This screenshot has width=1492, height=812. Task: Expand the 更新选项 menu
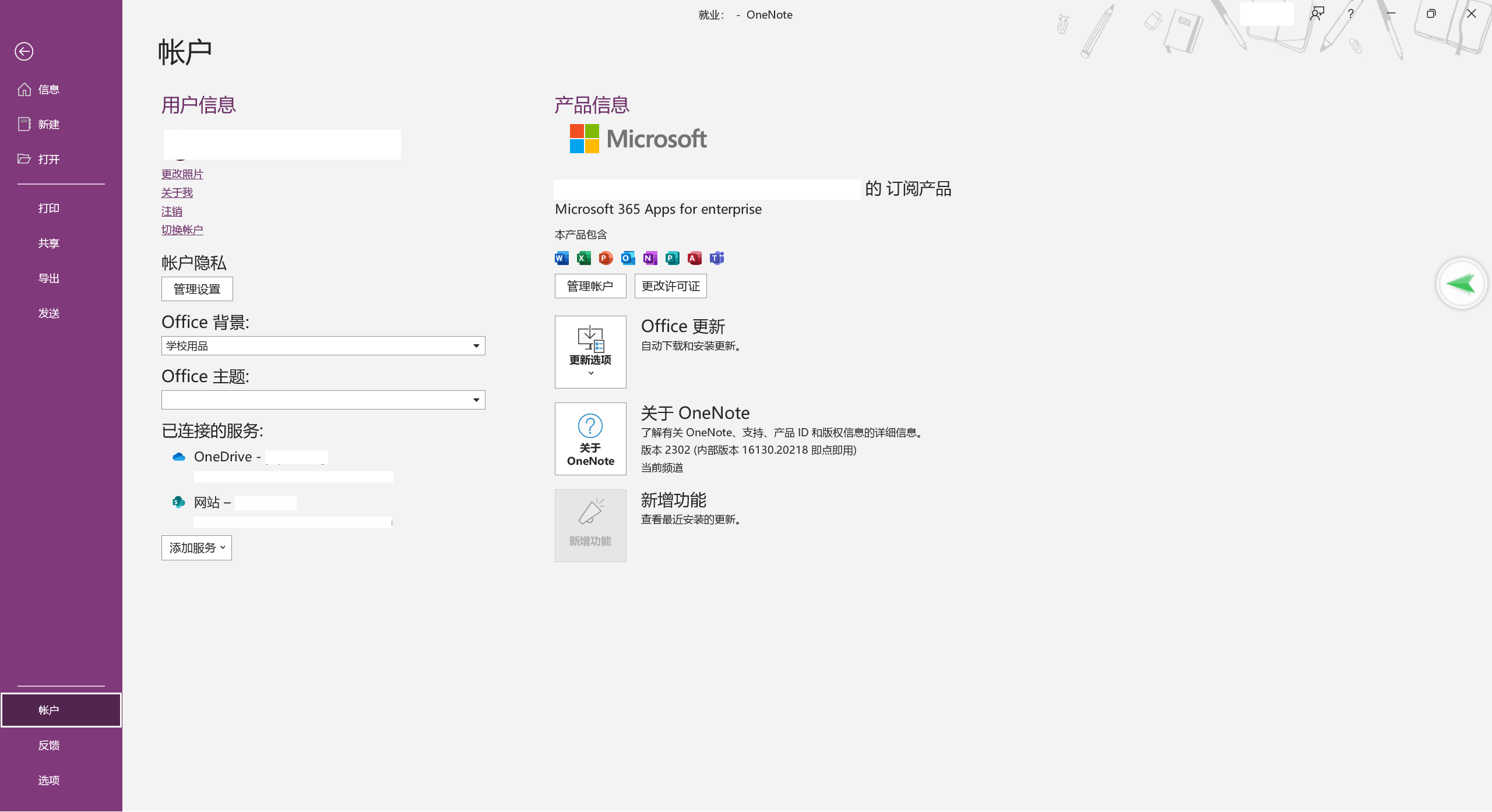590,352
